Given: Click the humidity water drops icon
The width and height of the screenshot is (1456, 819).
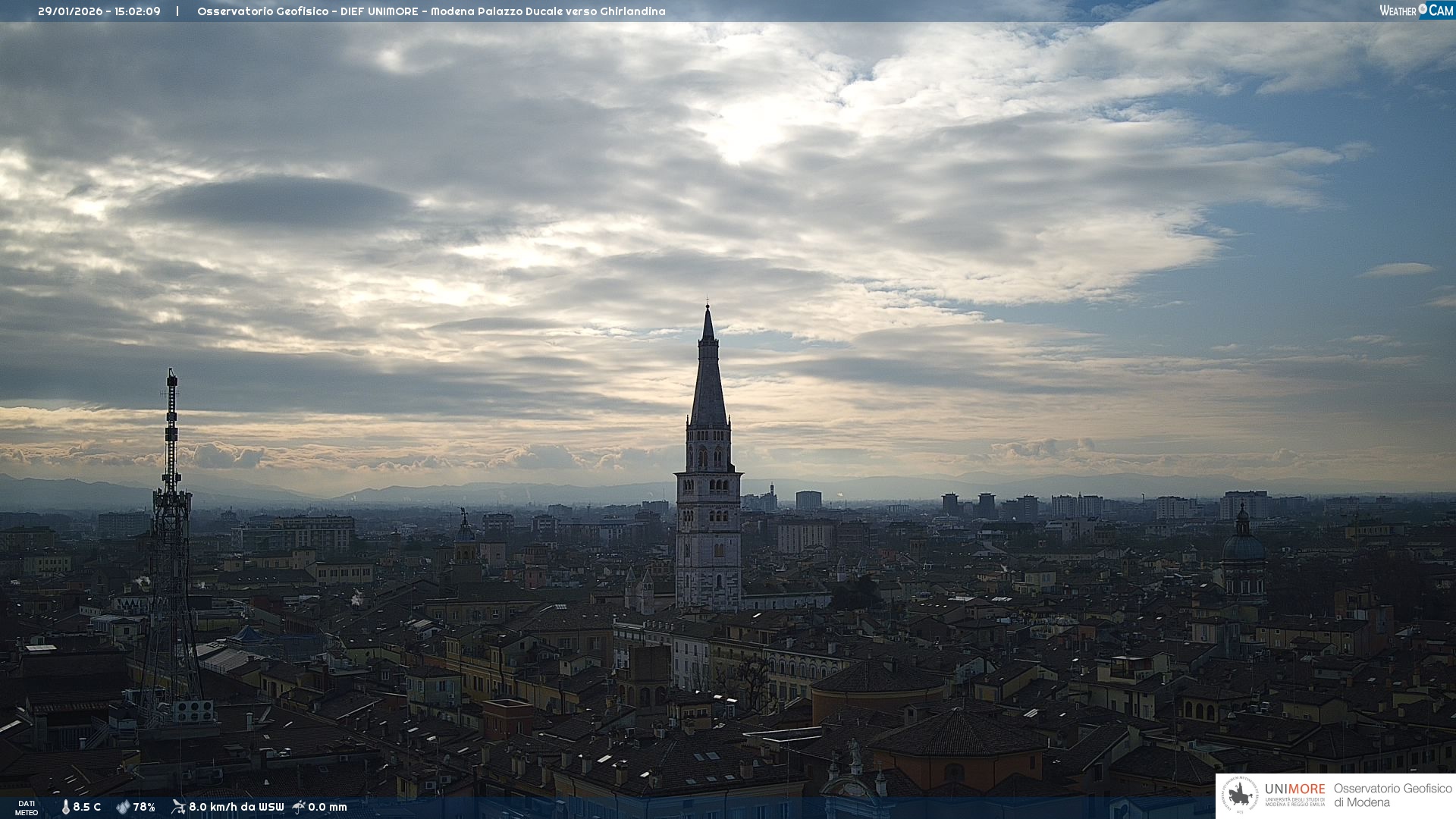Looking at the screenshot, I should pos(123,807).
